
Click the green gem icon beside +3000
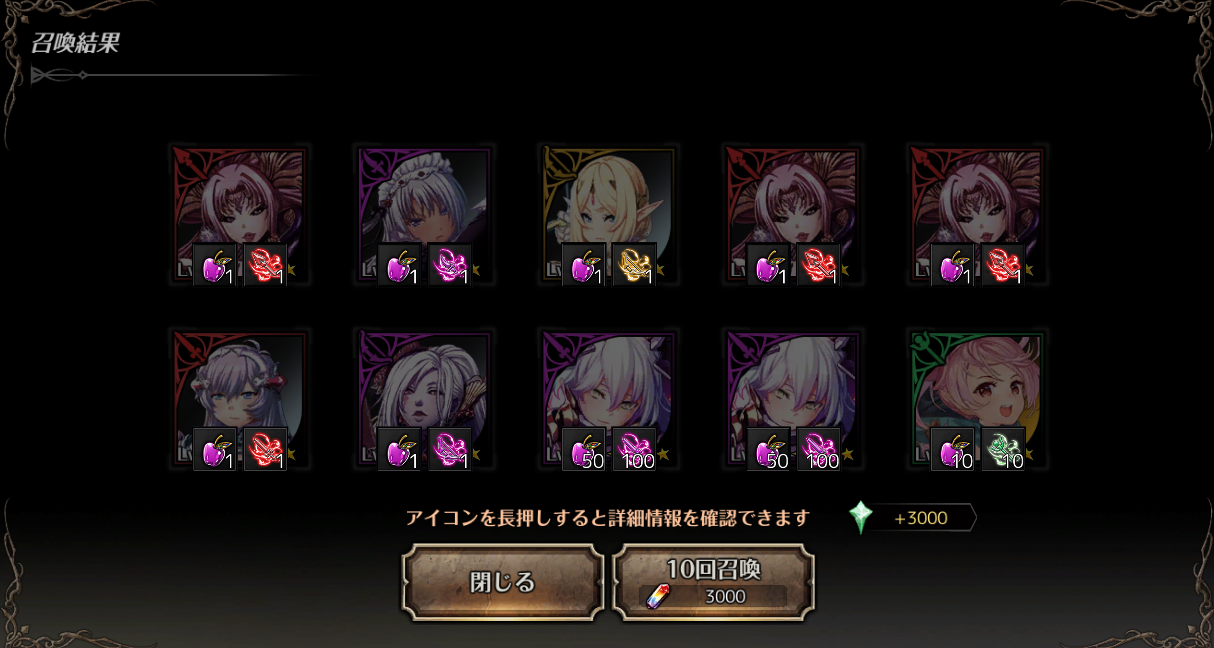coord(860,517)
